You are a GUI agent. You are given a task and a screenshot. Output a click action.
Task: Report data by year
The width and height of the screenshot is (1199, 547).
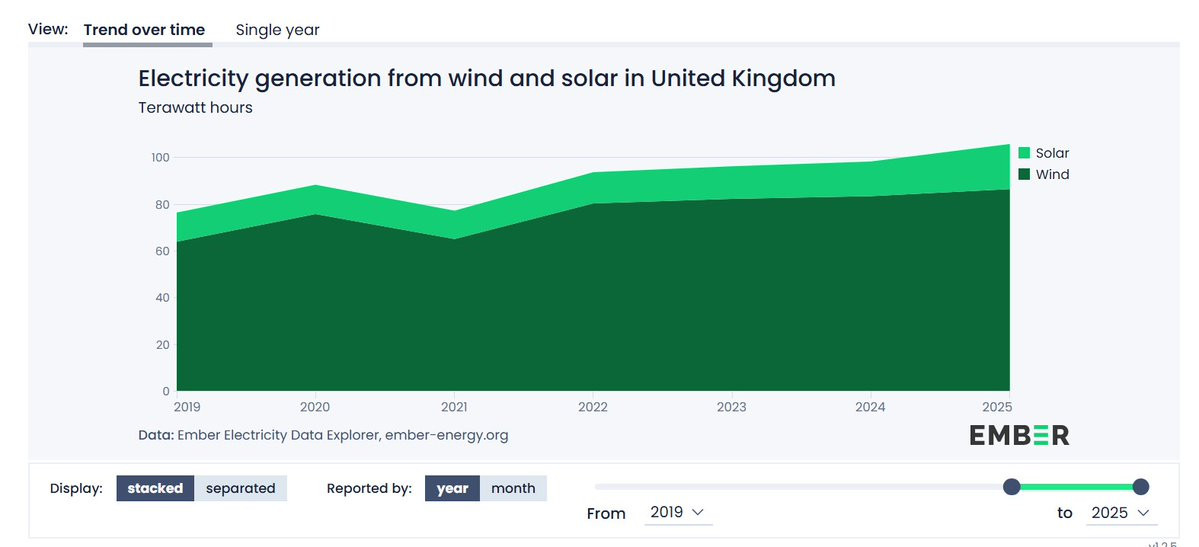pyautogui.click(x=452, y=488)
